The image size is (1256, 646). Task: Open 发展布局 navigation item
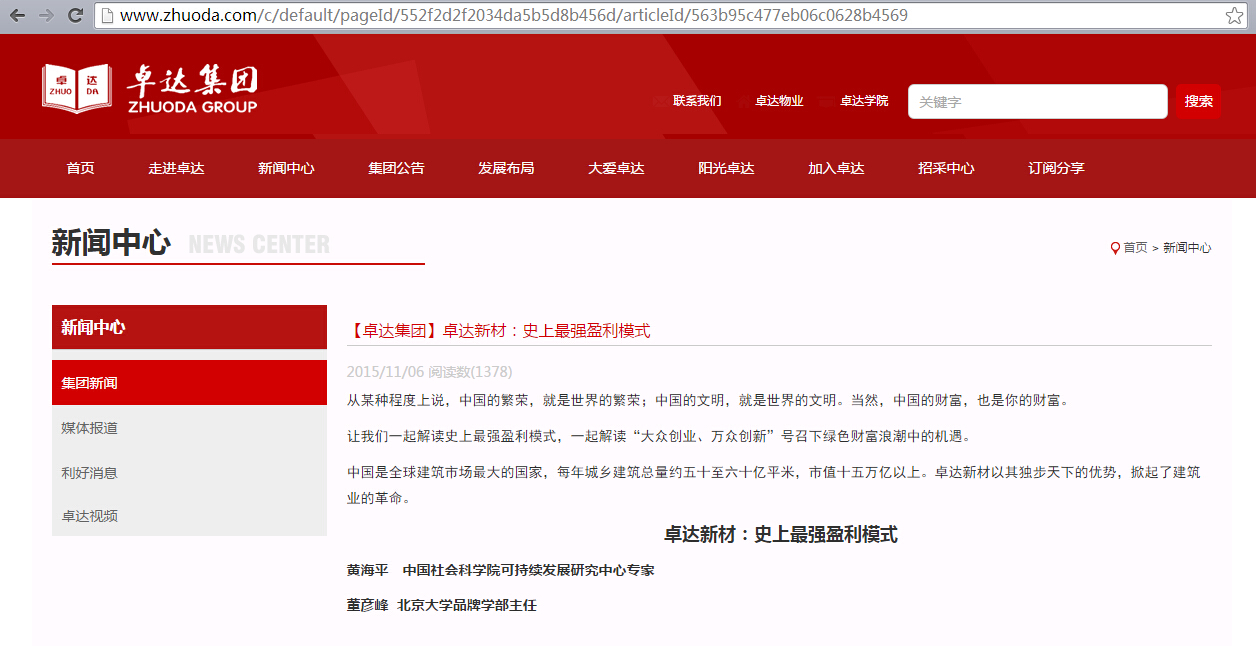pyautogui.click(x=506, y=168)
